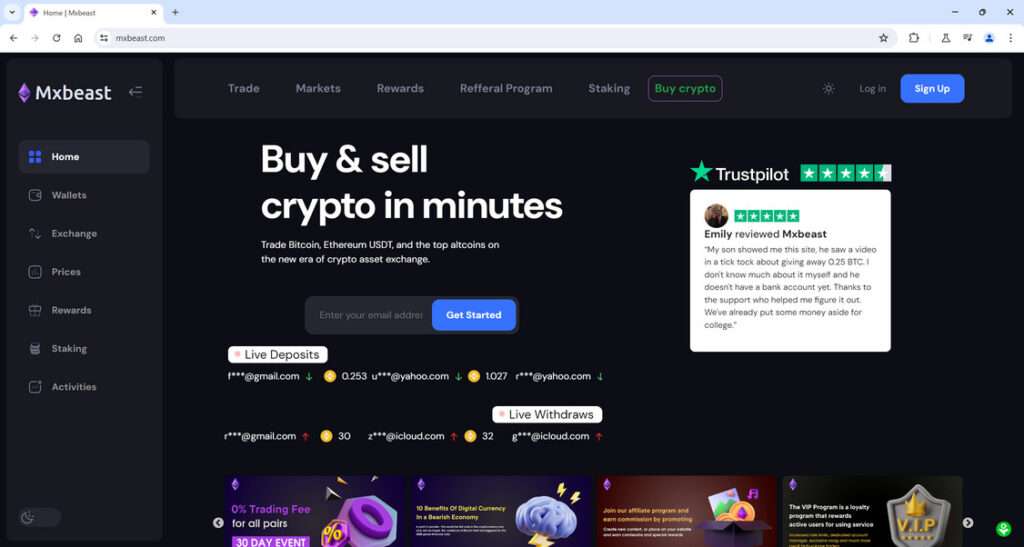Toggle light theme sun icon
The image size is (1024, 547).
click(x=828, y=89)
